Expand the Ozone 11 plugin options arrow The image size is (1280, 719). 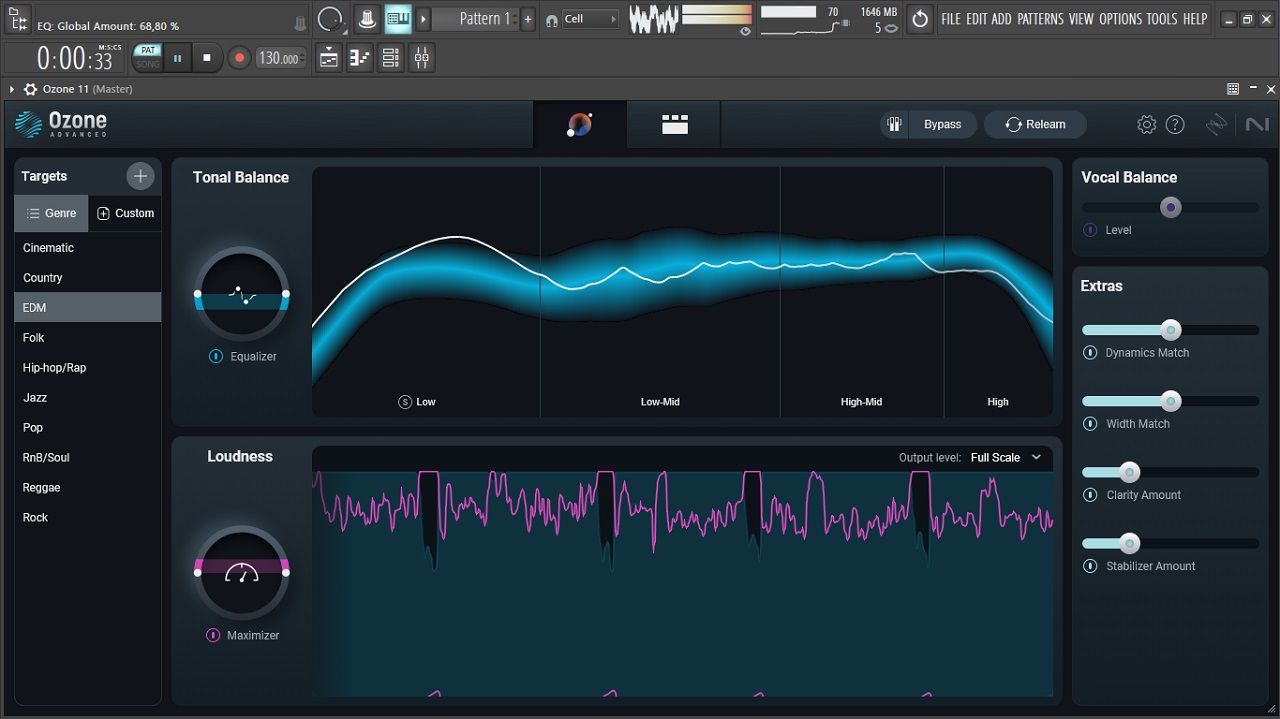click(x=12, y=89)
